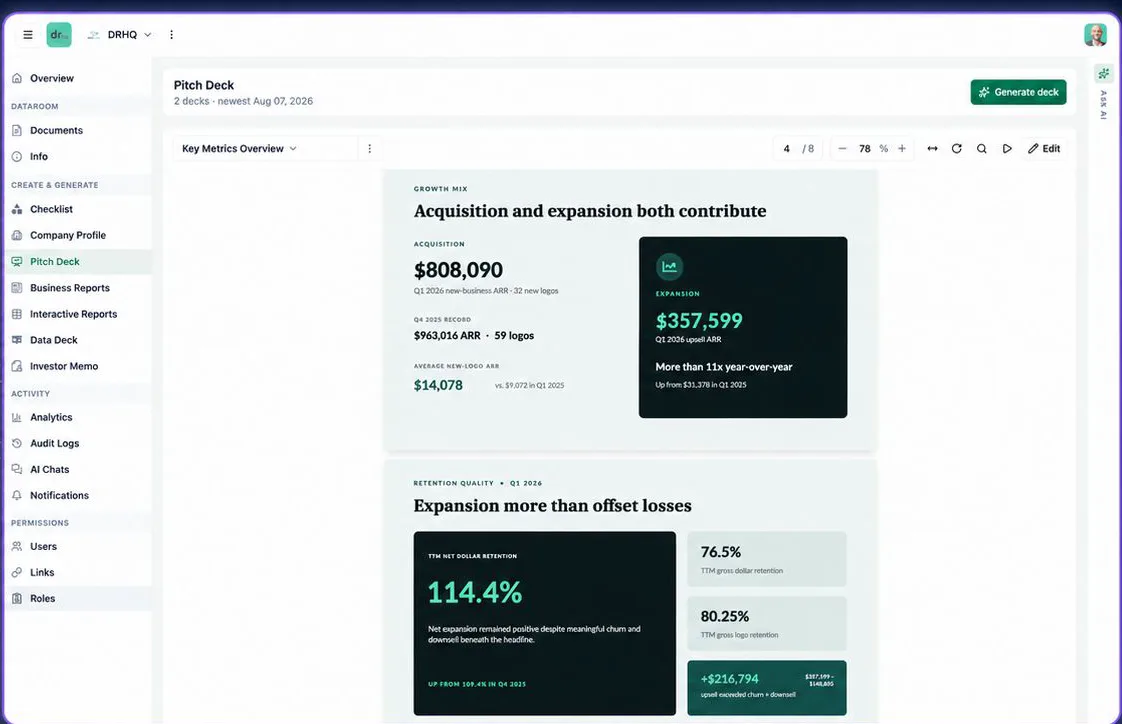Expand the Key Metrics Overview deck dropdown
Viewport: 1122px width, 724px height.
click(x=265, y=148)
